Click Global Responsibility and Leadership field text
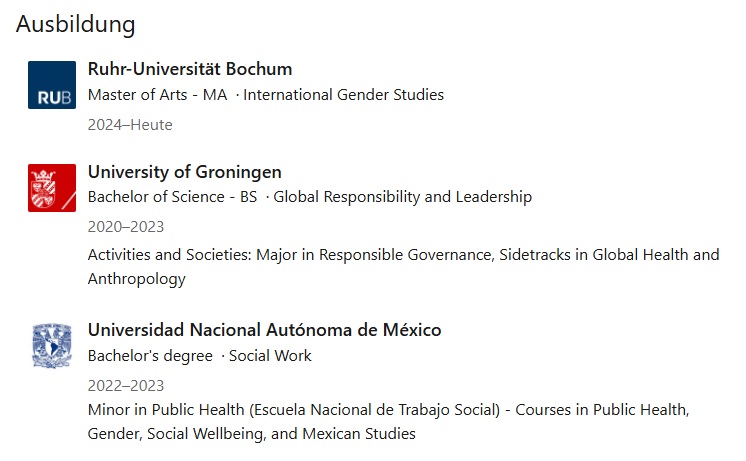746x461 pixels. 402,196
